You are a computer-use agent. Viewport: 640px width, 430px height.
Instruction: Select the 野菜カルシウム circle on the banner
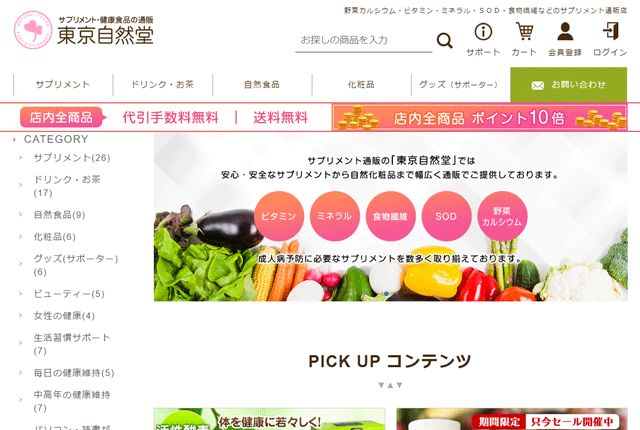click(x=502, y=216)
